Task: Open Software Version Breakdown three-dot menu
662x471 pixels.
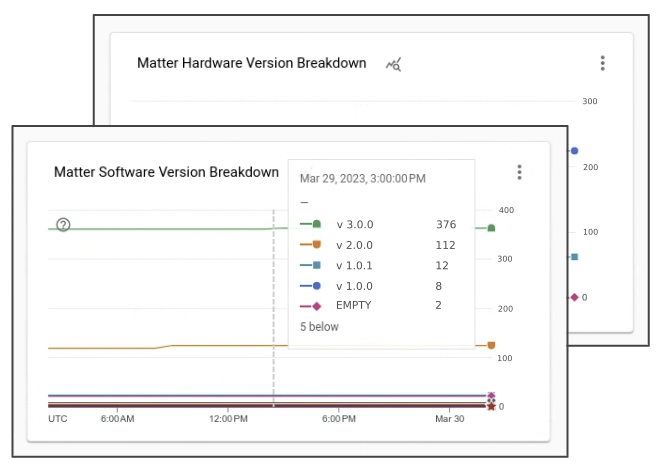Action: click(x=520, y=172)
